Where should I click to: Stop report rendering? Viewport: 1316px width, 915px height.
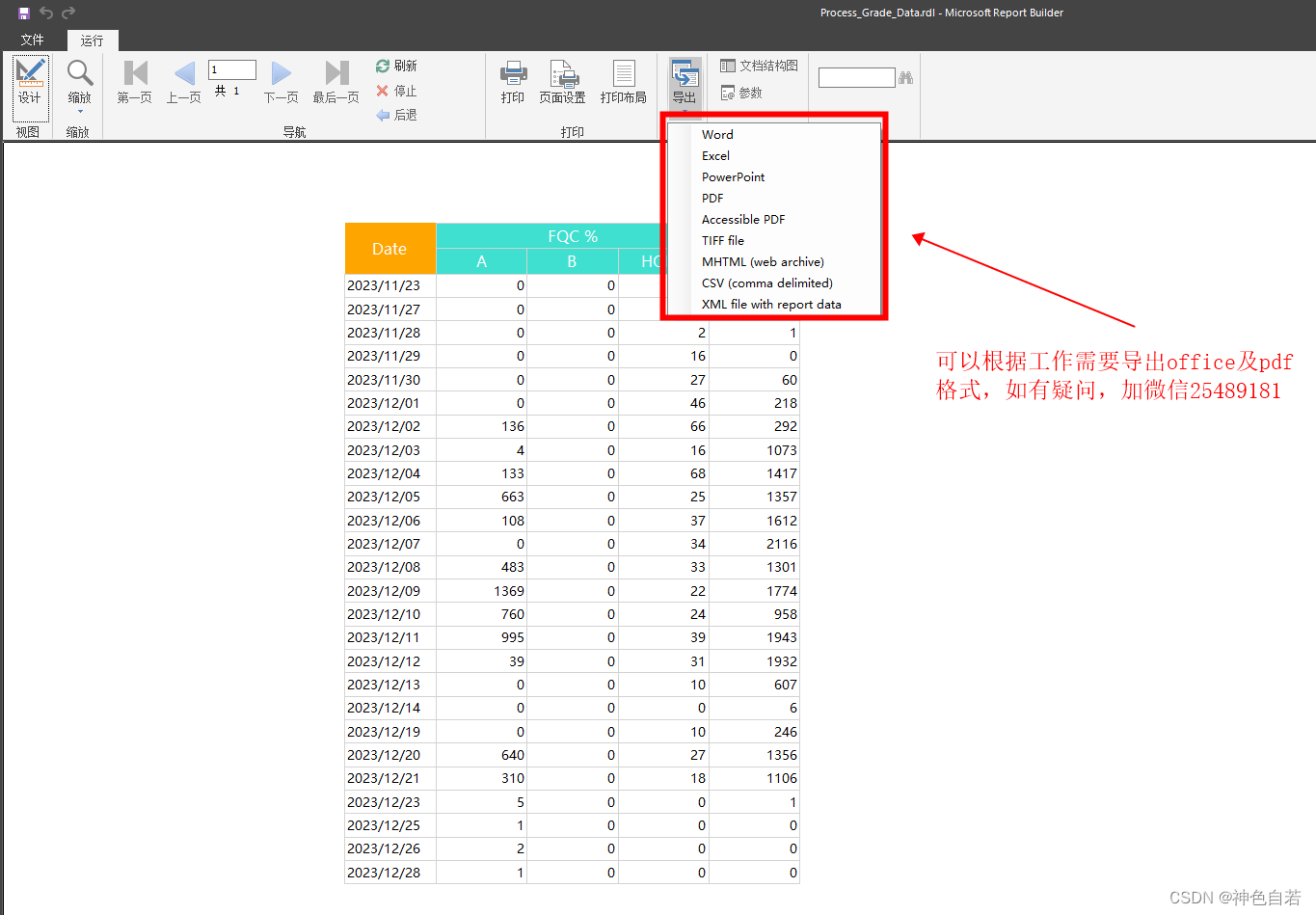pyautogui.click(x=396, y=91)
